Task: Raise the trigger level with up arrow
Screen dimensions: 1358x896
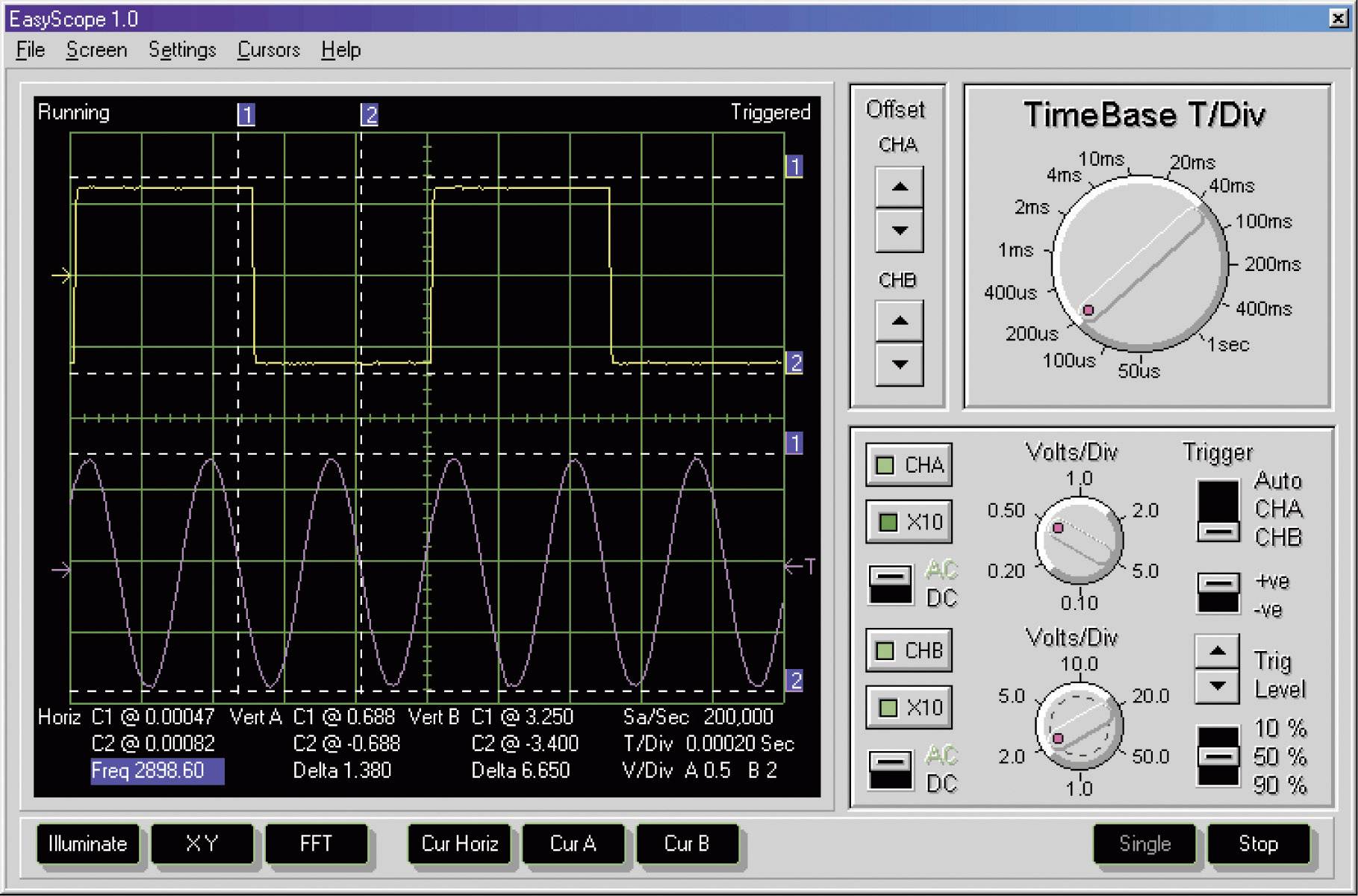Action: 1217,650
